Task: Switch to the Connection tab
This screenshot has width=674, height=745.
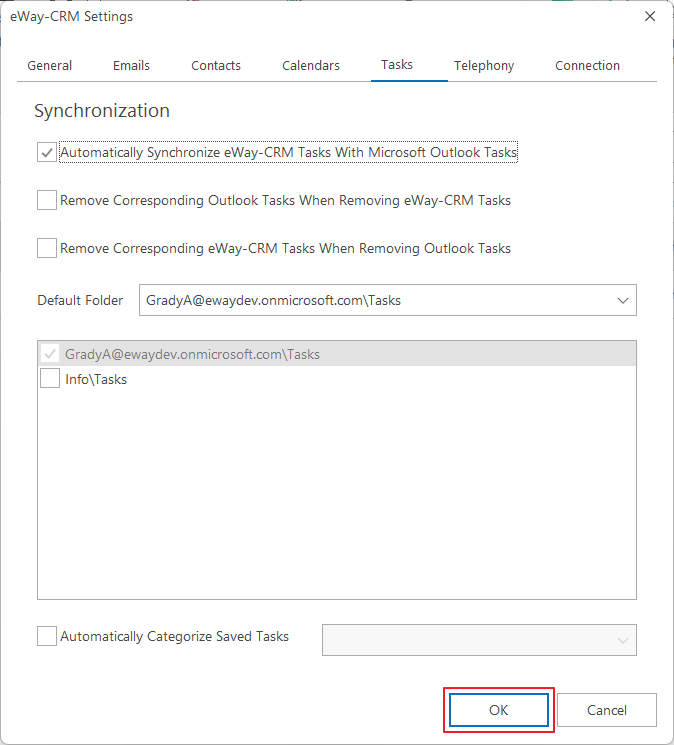Action: click(x=587, y=66)
